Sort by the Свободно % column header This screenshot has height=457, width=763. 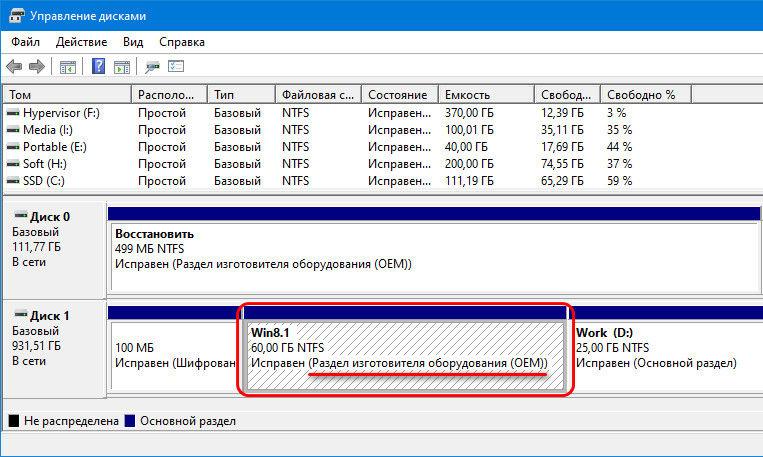point(646,95)
